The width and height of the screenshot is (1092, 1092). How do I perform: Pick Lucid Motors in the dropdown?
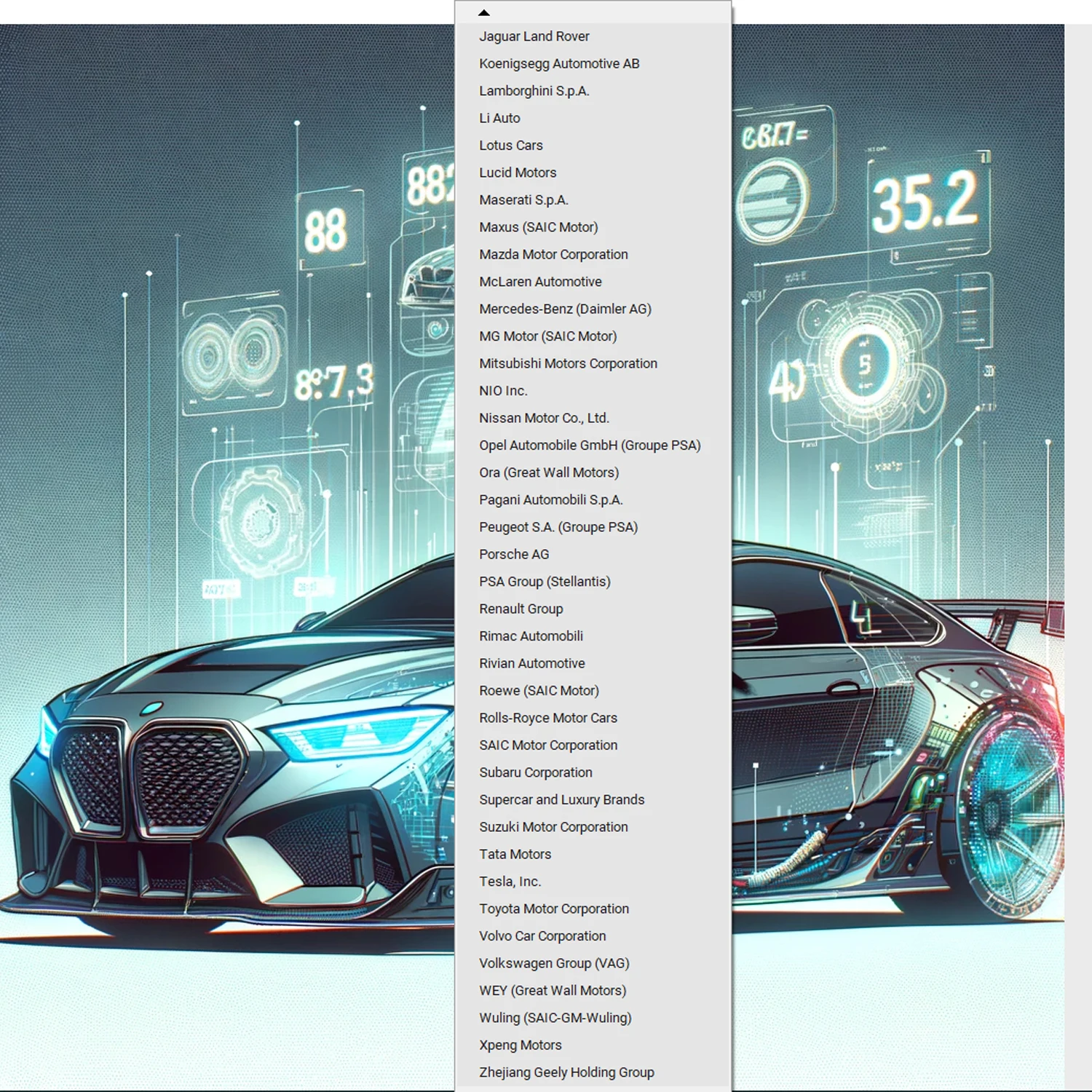(x=517, y=173)
